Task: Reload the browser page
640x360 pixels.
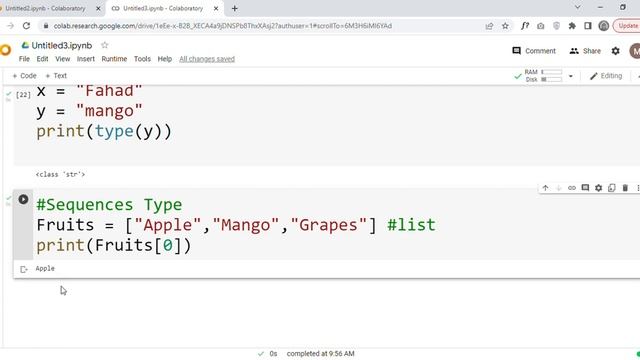Action: 27,26
